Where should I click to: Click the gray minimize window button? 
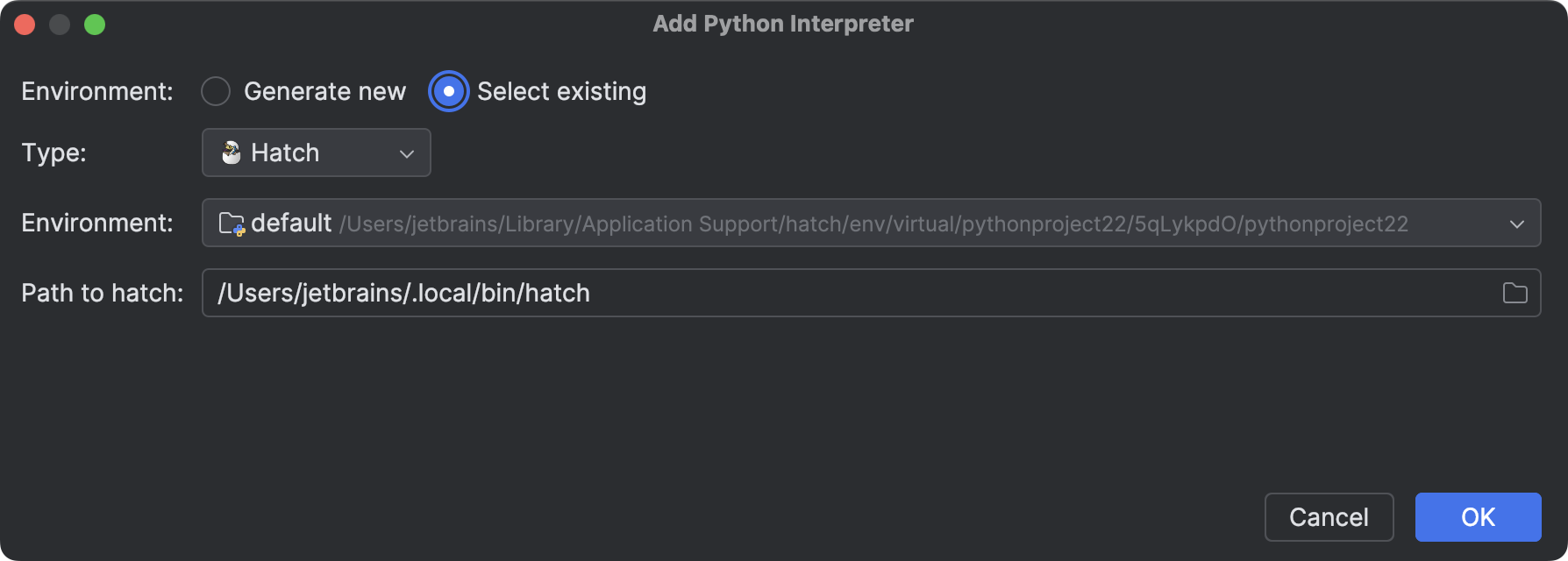coord(60,25)
